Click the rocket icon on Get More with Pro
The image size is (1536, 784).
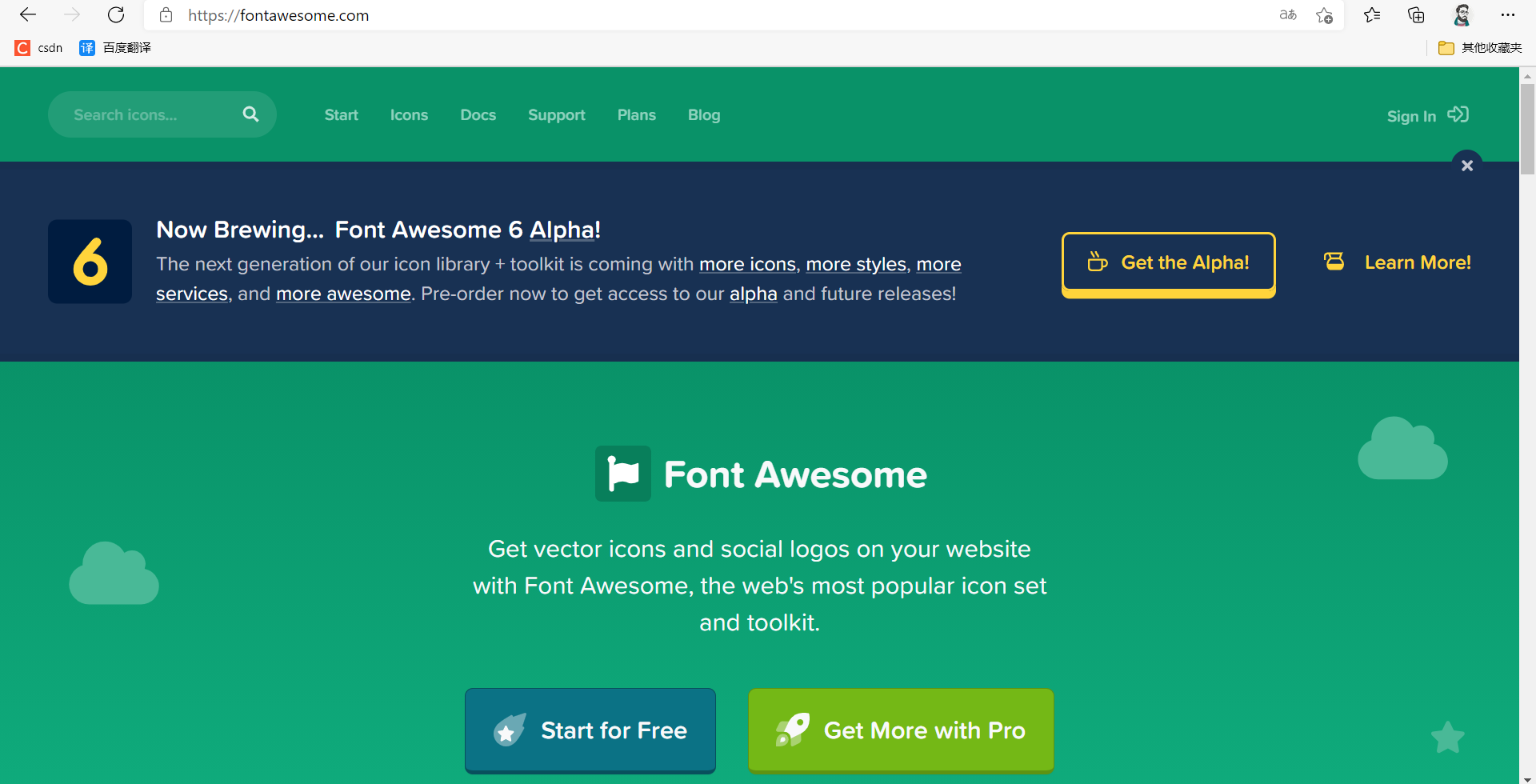pos(793,729)
